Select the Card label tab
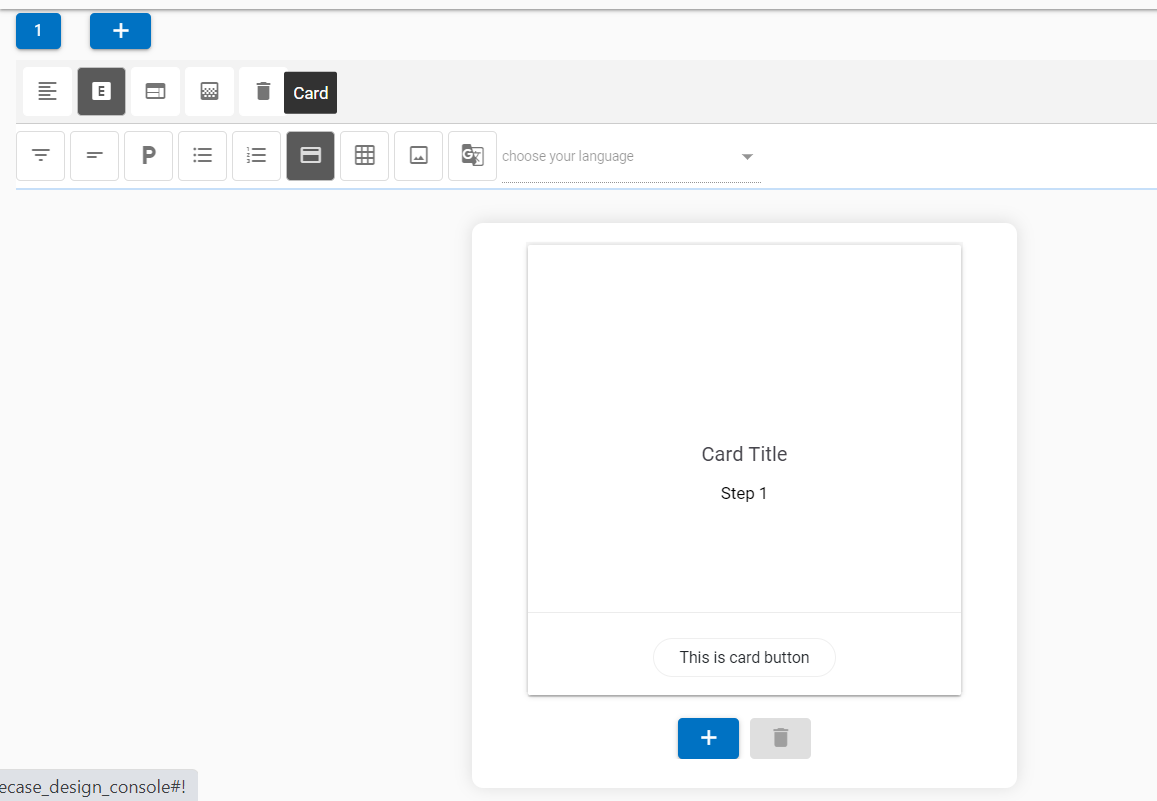1157x801 pixels. click(310, 92)
